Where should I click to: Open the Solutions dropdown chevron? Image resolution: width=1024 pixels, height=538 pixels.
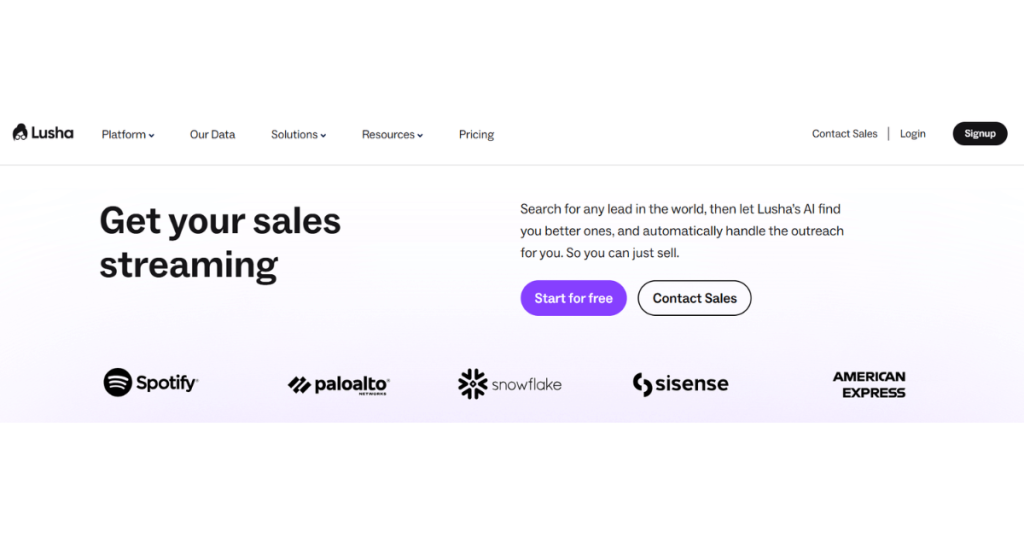tap(323, 135)
